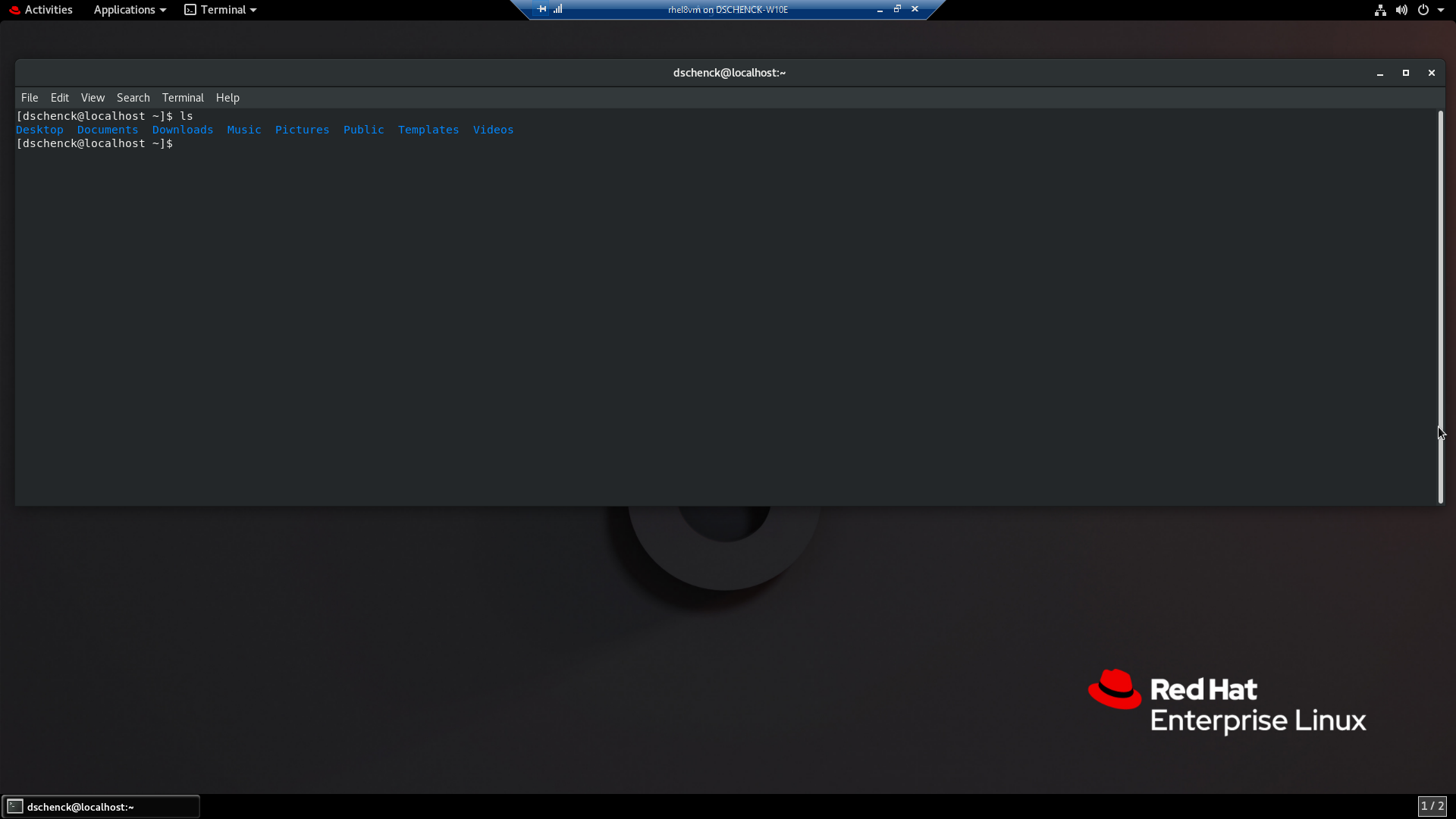Viewport: 1456px width, 819px height.
Task: Click the terminal icon beside the Terminal menu
Action: pos(190,9)
